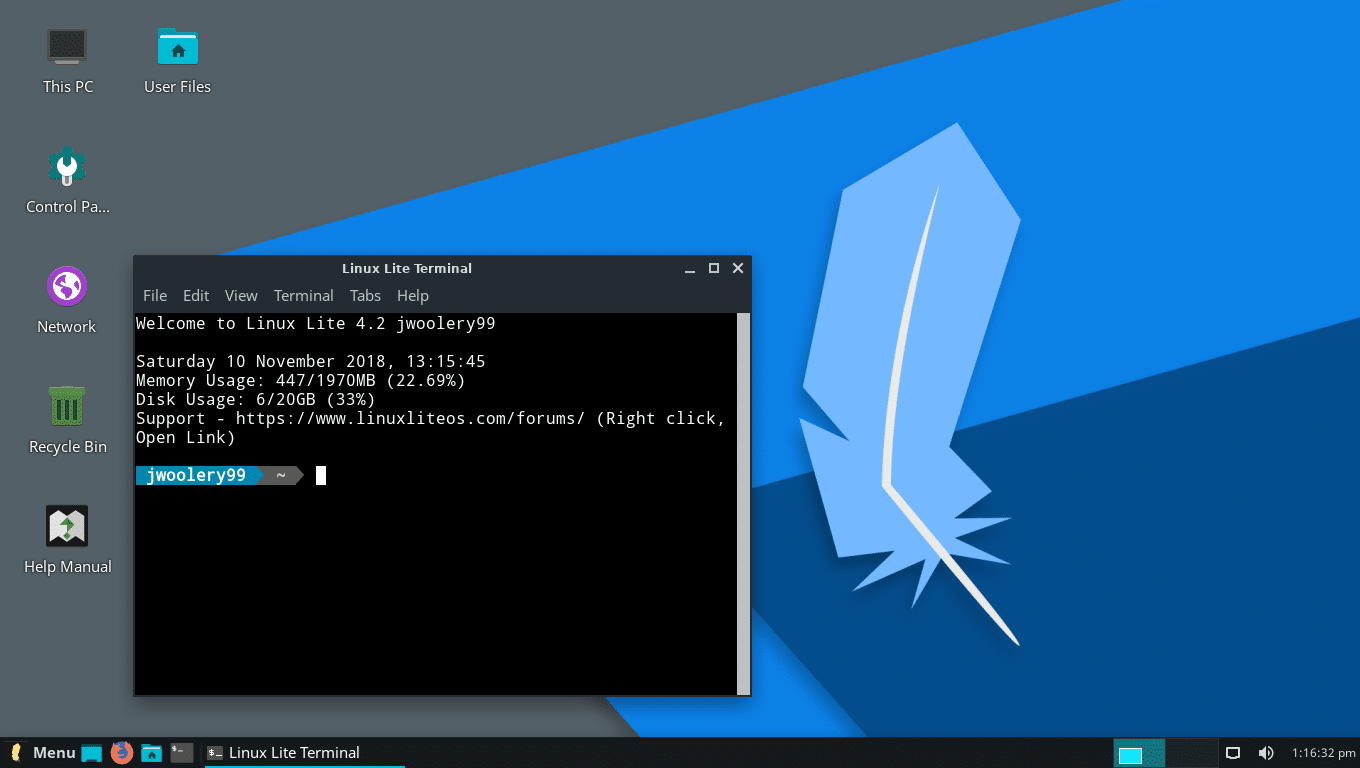Viewport: 1360px width, 768px height.
Task: Close the Linux Lite Terminal window
Action: [738, 269]
